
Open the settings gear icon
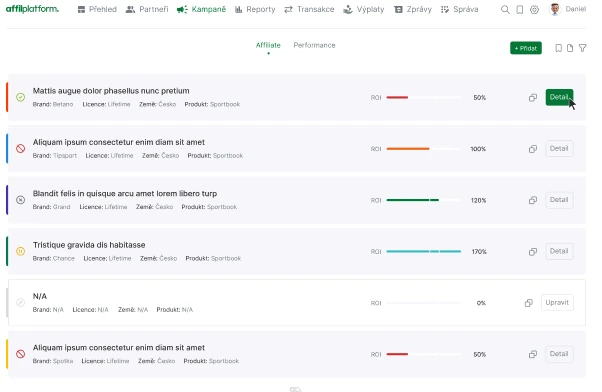534,10
